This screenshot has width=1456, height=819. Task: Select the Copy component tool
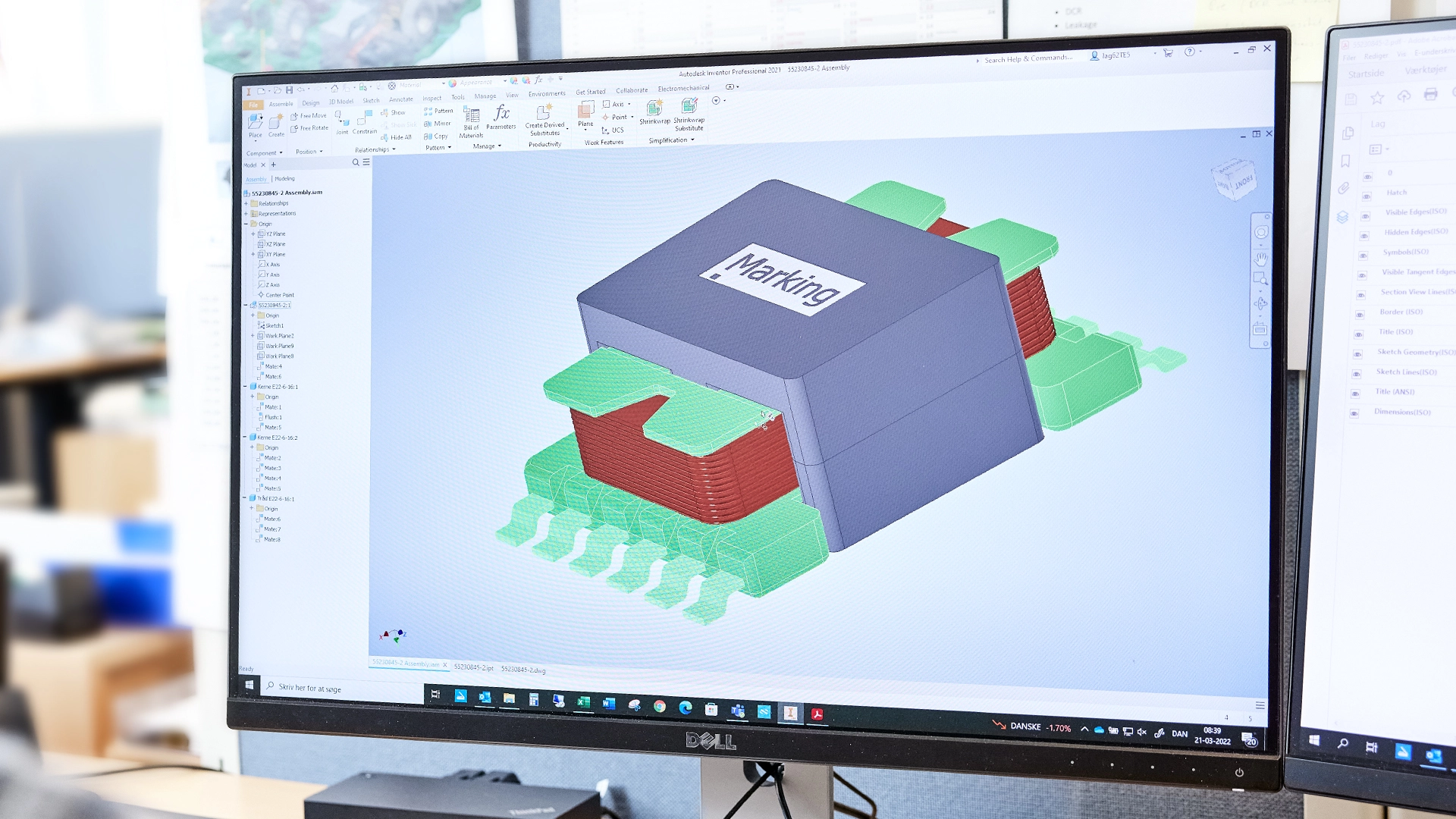[x=435, y=136]
